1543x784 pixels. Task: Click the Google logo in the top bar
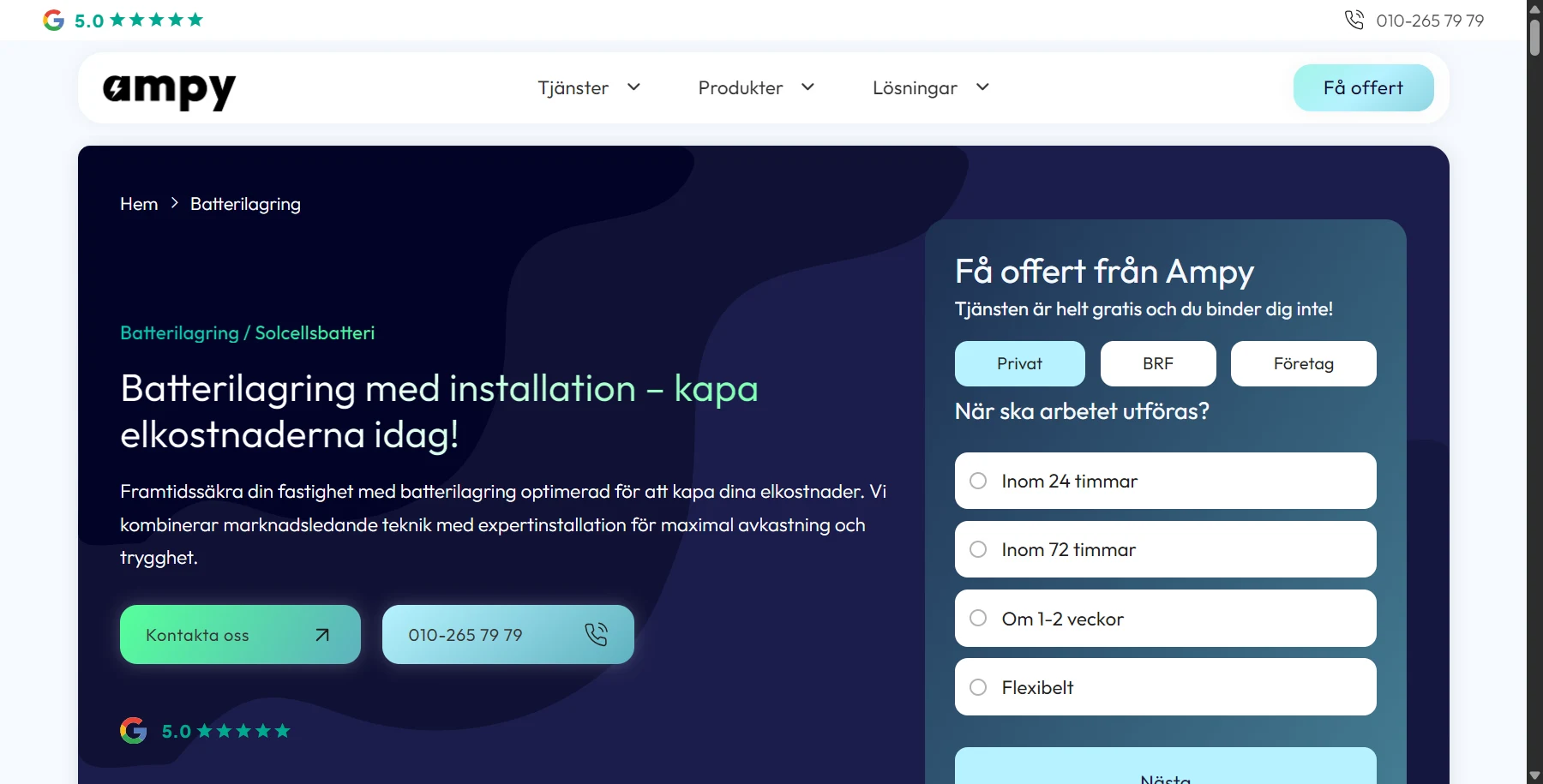(x=53, y=20)
